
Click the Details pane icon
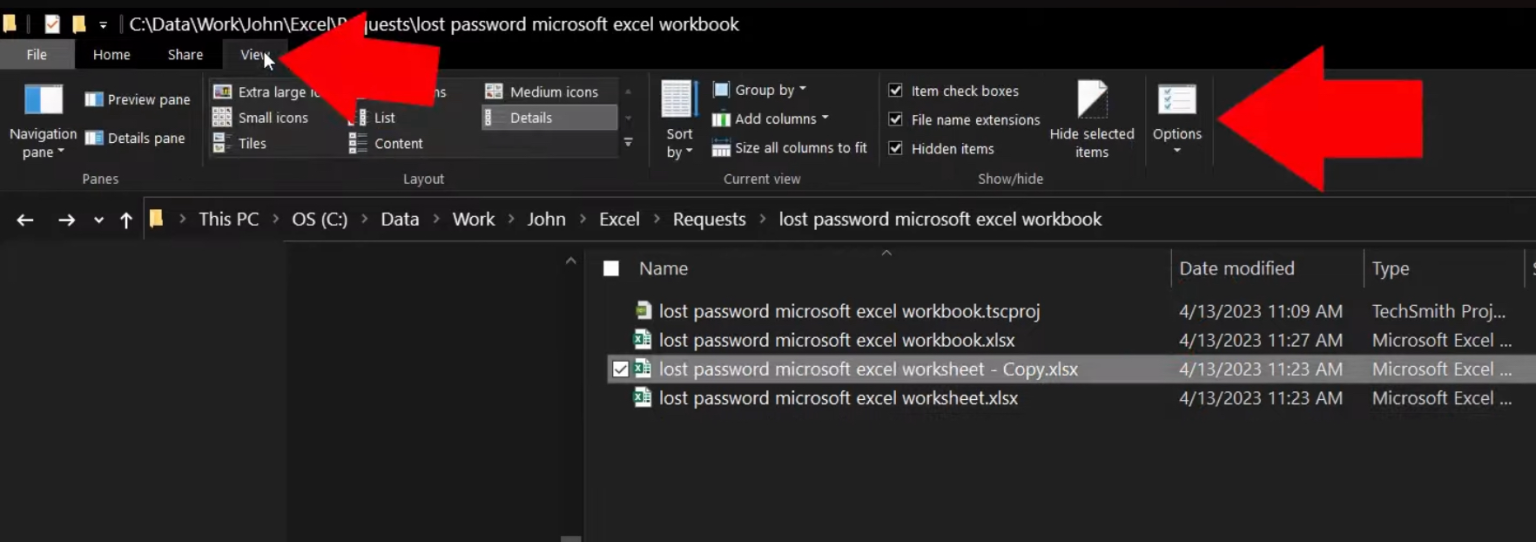point(95,138)
